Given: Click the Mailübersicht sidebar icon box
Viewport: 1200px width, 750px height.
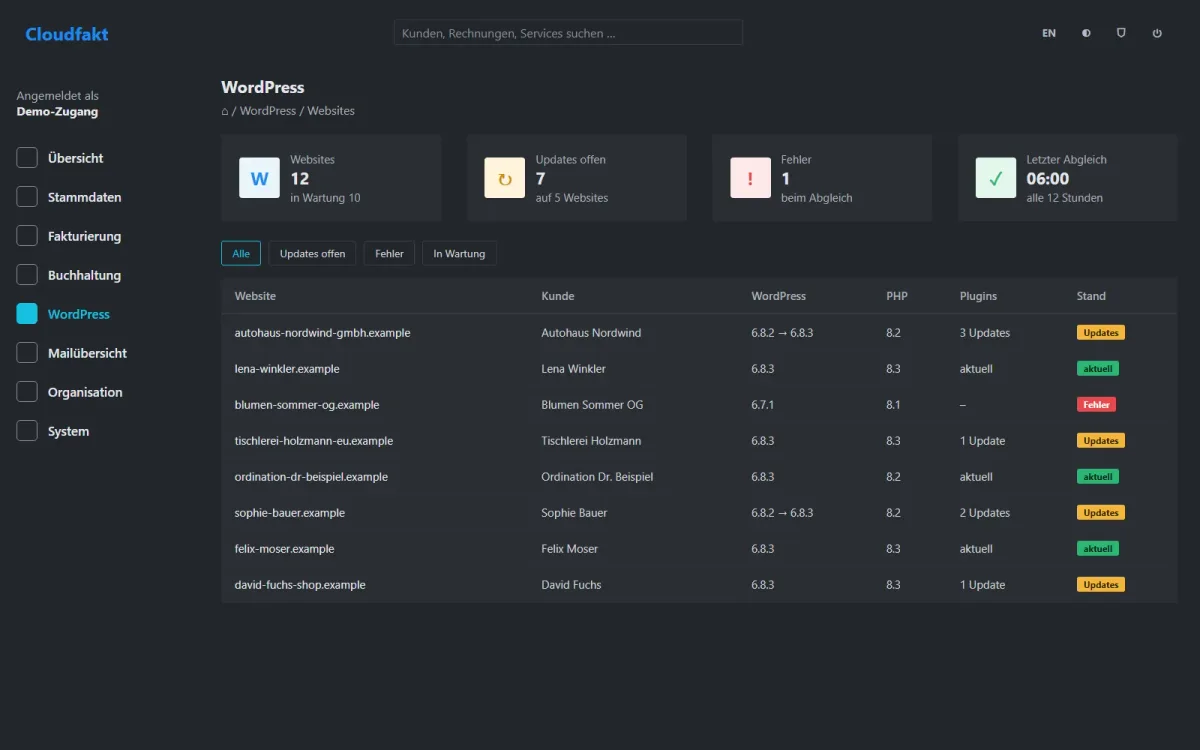Looking at the screenshot, I should click(27, 353).
